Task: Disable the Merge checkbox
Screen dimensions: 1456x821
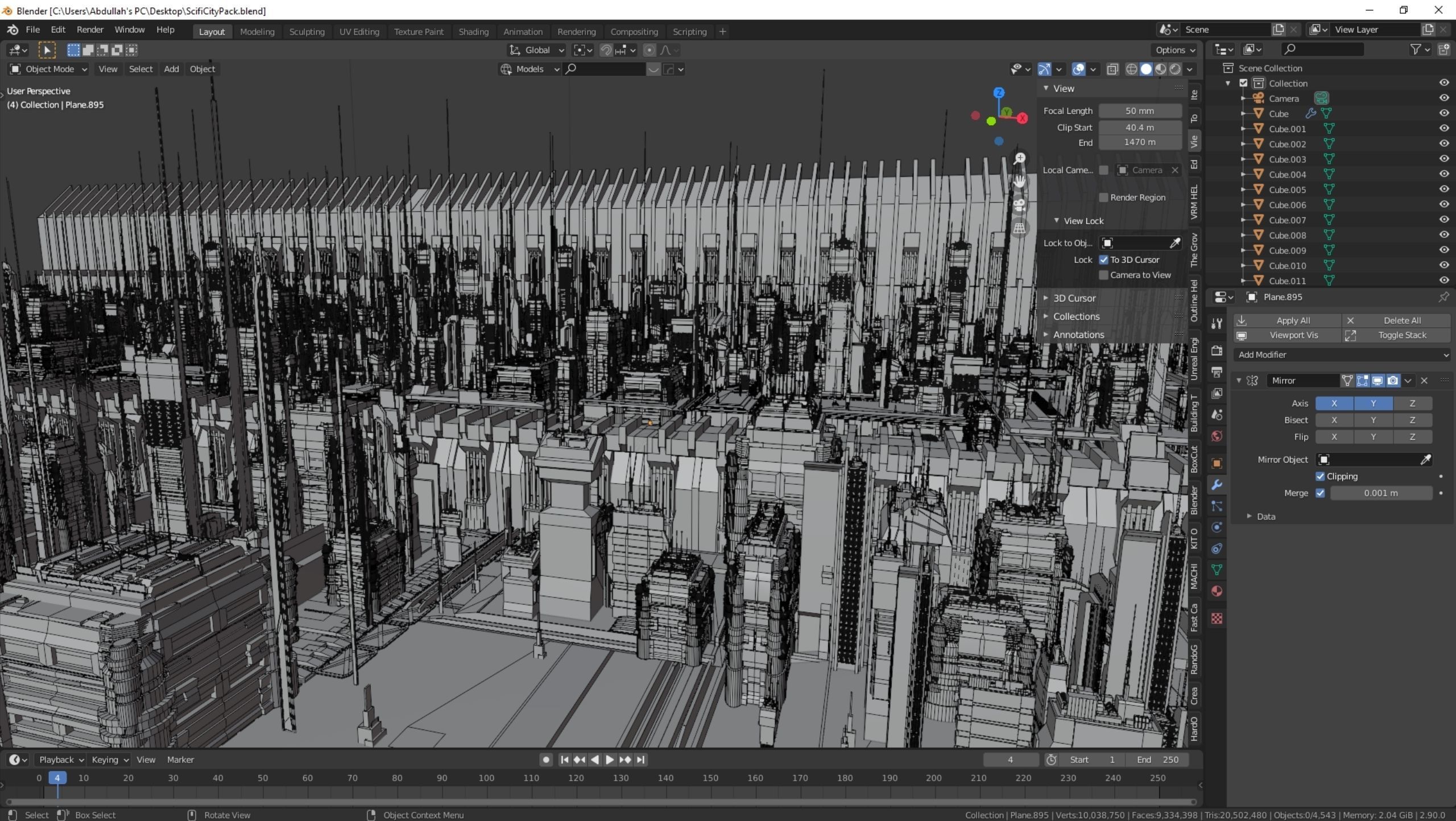Action: (x=1320, y=493)
